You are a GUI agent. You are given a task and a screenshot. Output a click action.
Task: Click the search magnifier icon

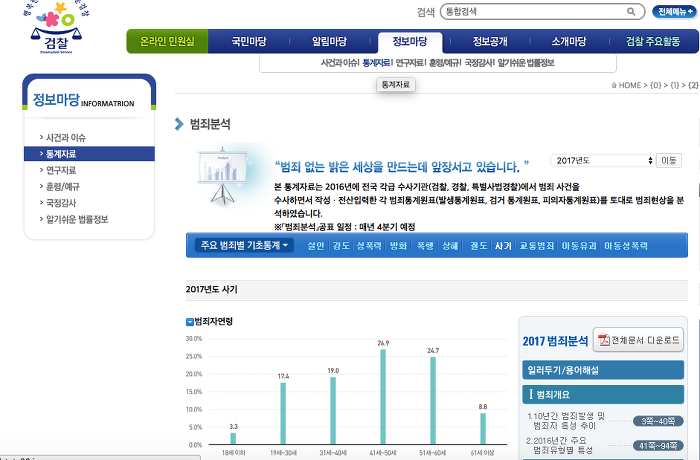tap(632, 12)
